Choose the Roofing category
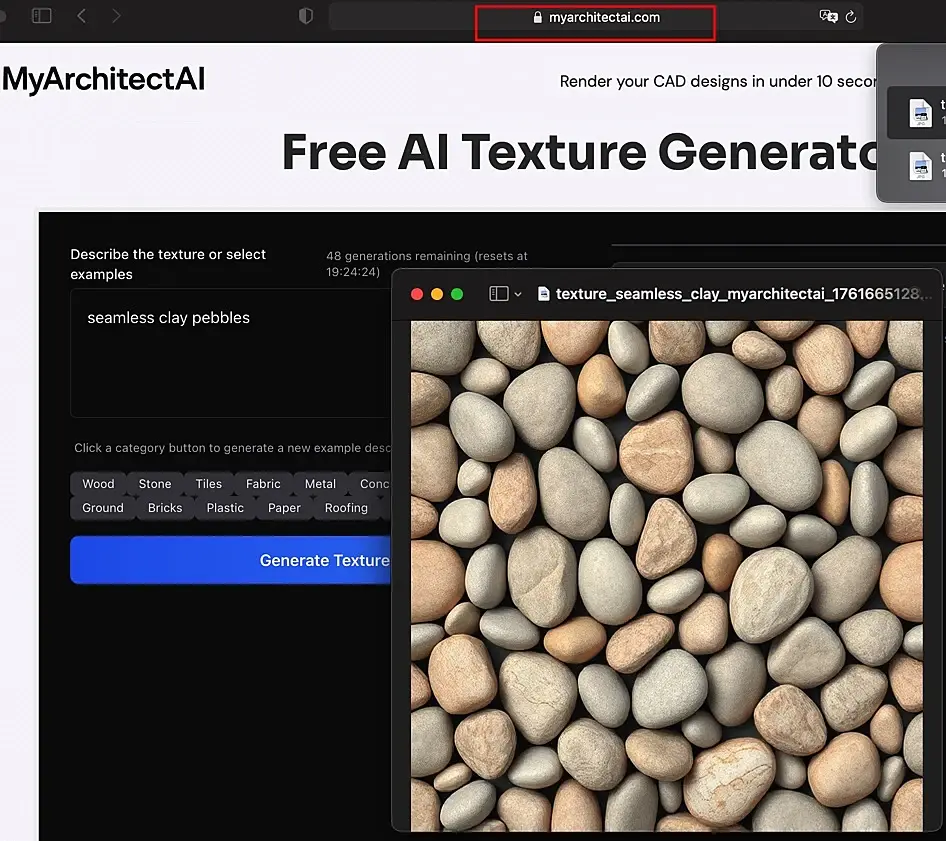946x841 pixels. tap(346, 507)
